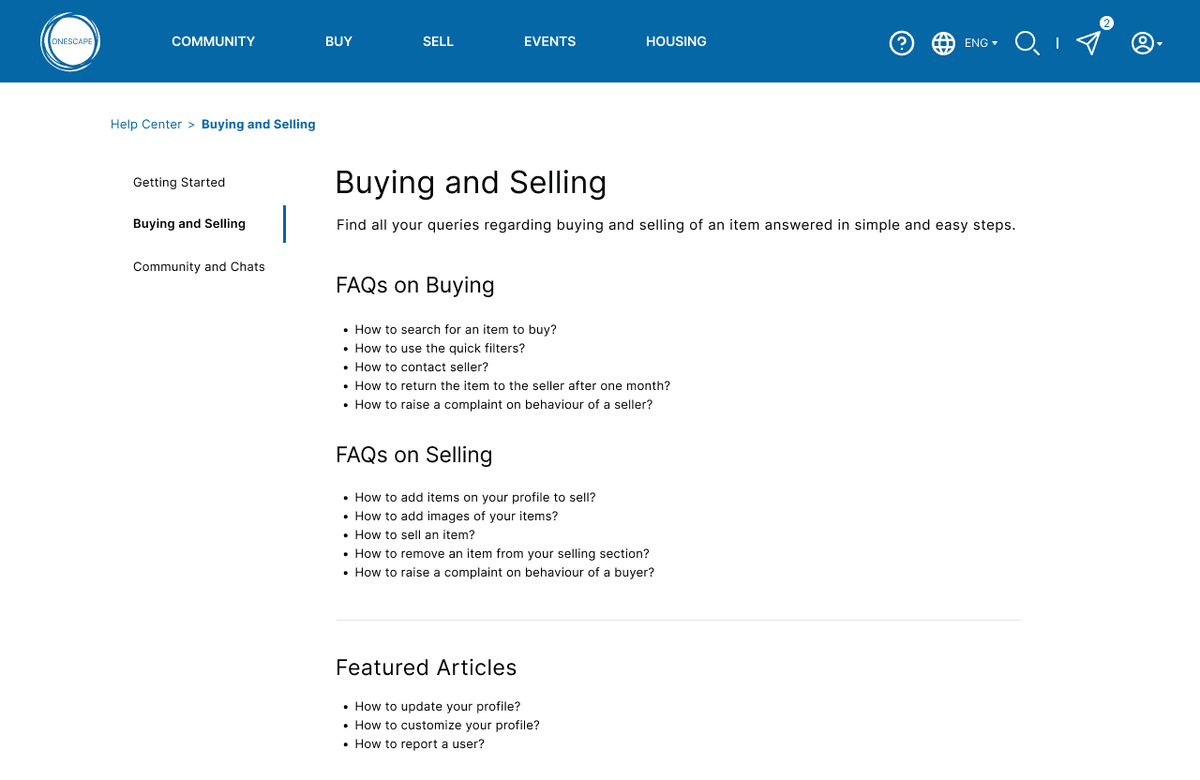The width and height of the screenshot is (1200, 780).
Task: Click the 'Featured Articles' heading
Action: point(426,668)
